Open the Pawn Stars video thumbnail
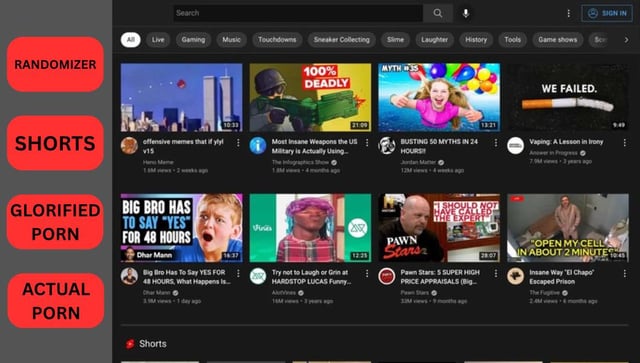Screen dimensions: 640x363 click(439, 228)
